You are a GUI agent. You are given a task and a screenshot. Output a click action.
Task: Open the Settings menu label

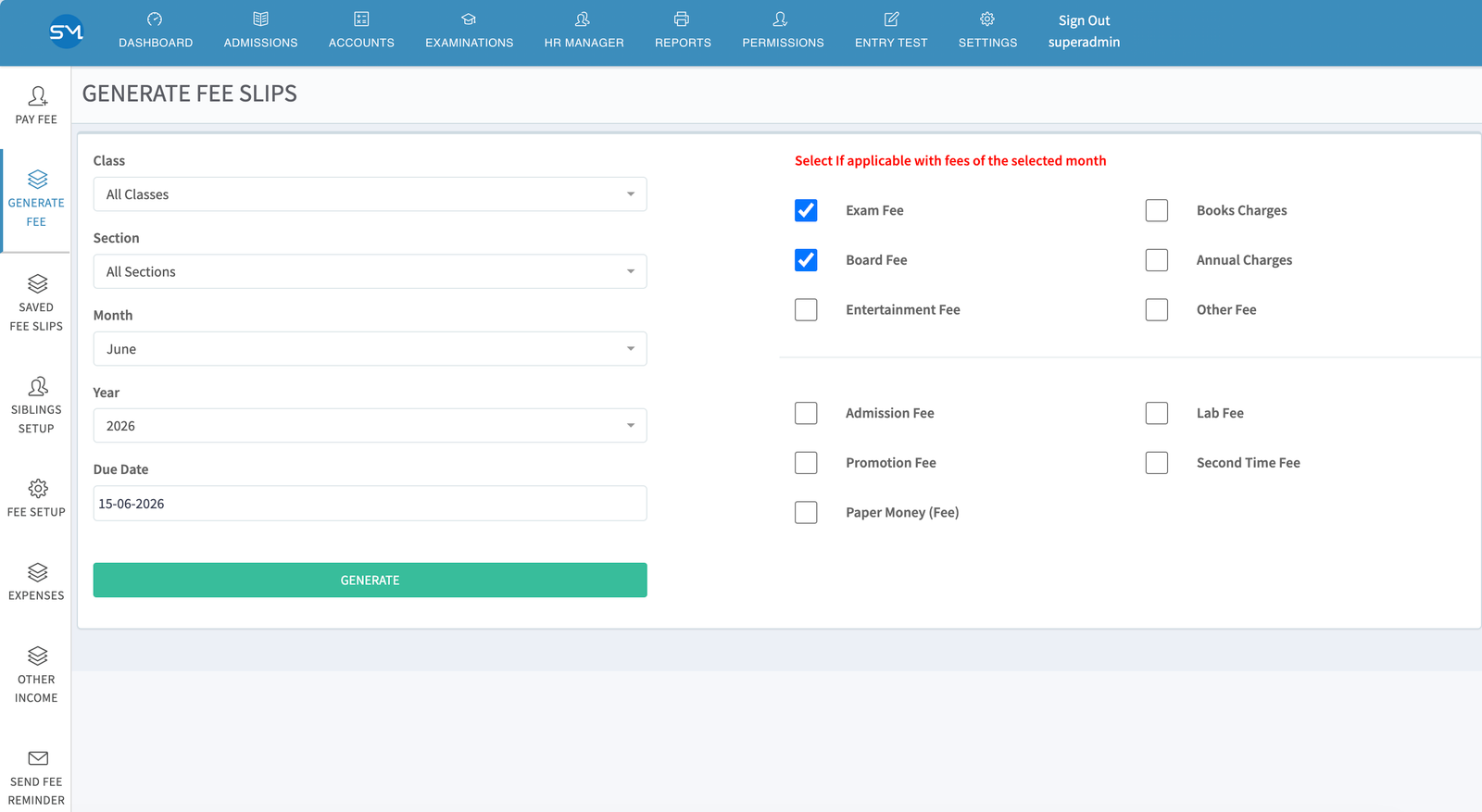pos(987,43)
